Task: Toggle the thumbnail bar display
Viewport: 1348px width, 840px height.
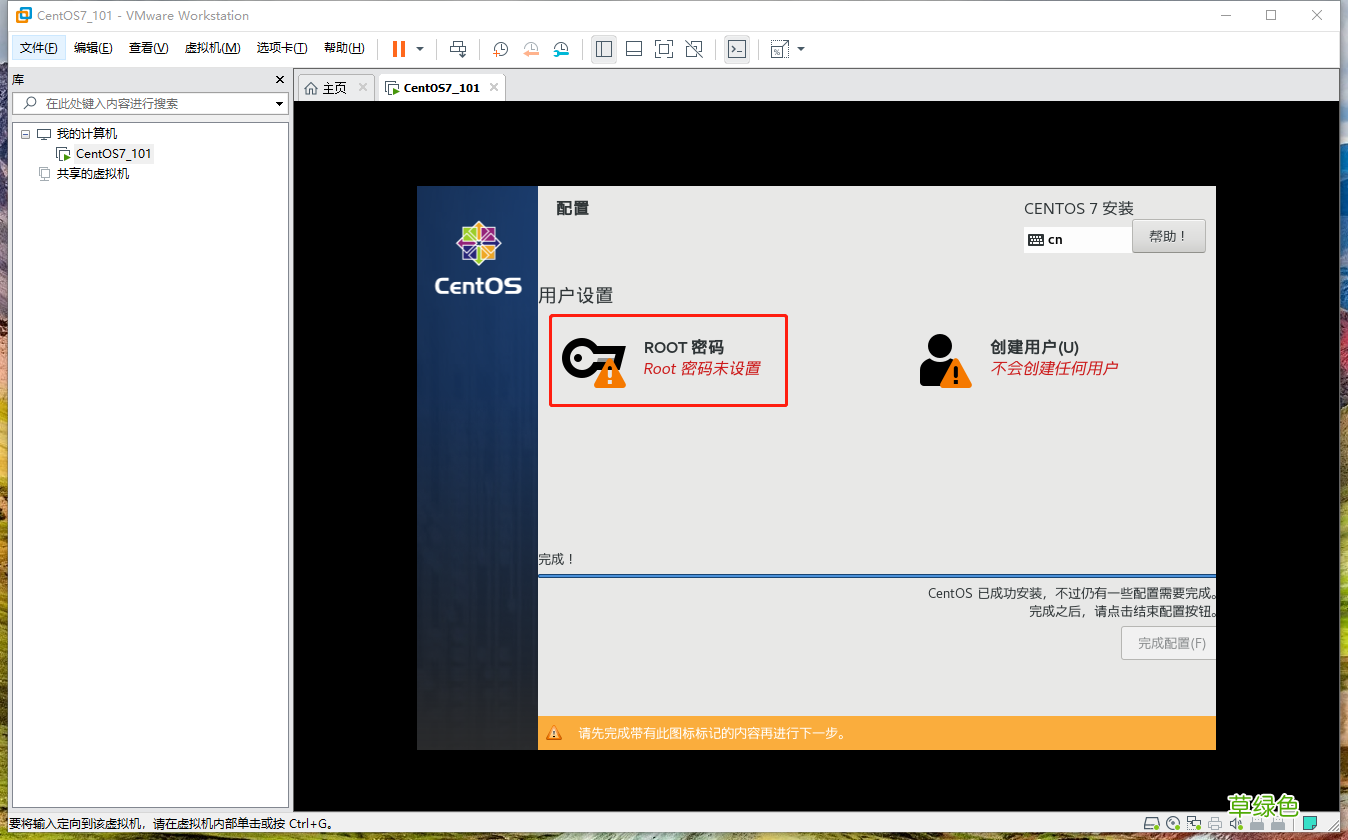Action: (x=634, y=48)
